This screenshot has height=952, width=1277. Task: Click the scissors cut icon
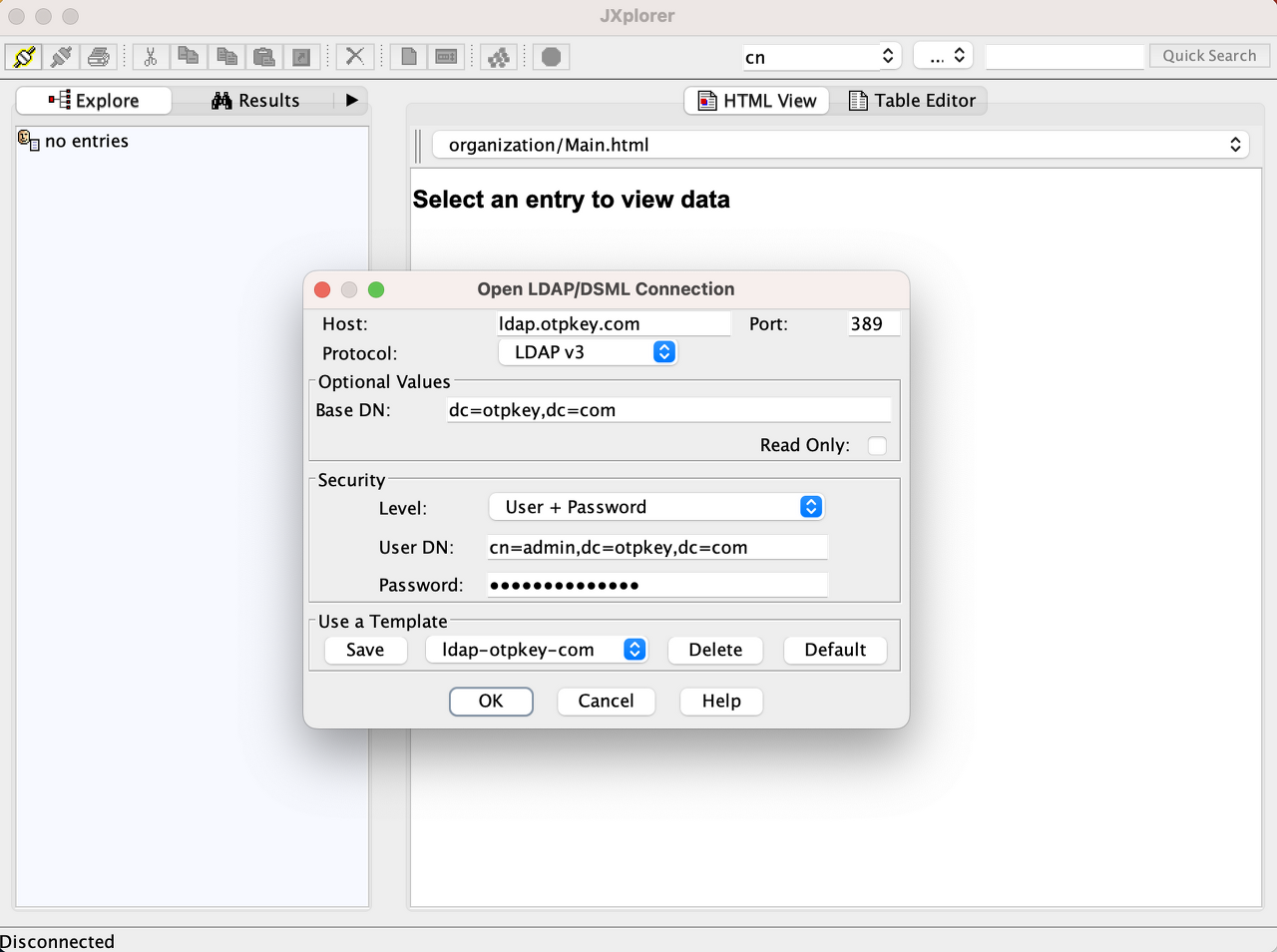click(x=151, y=57)
